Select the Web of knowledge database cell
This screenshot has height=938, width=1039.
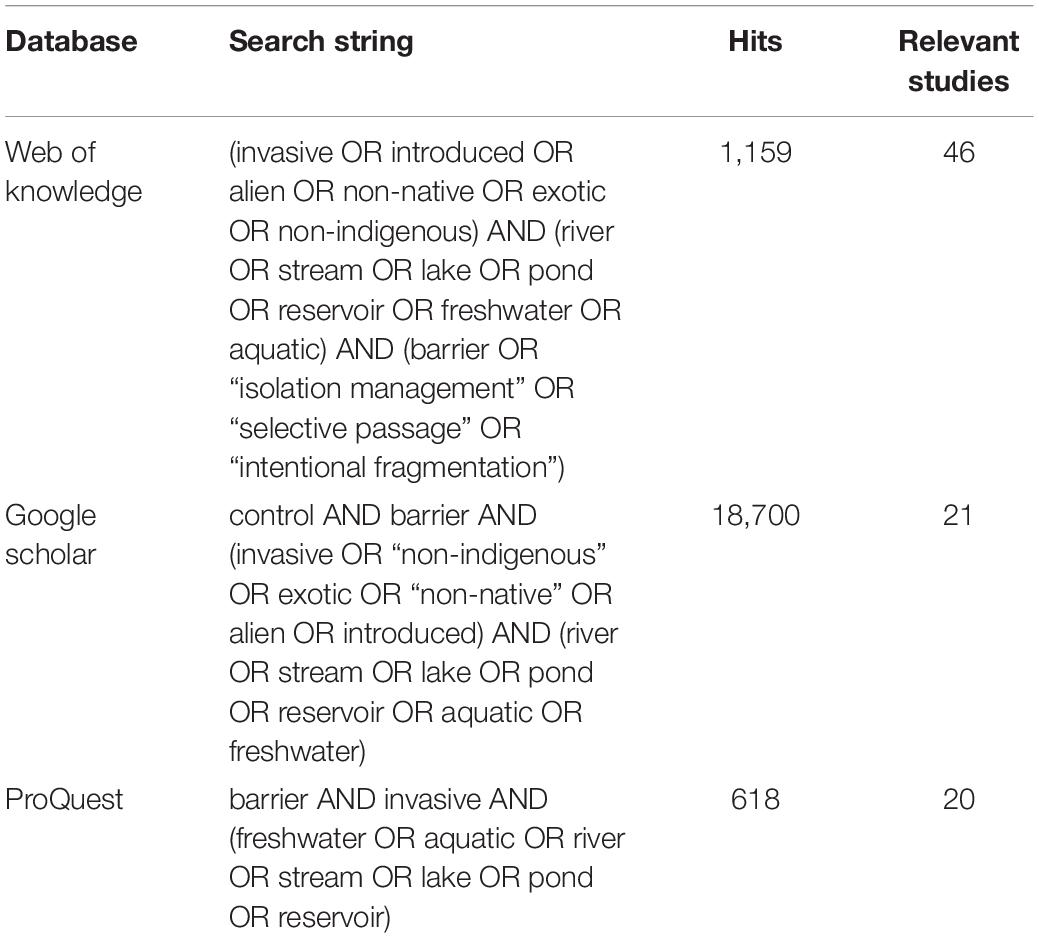click(74, 172)
